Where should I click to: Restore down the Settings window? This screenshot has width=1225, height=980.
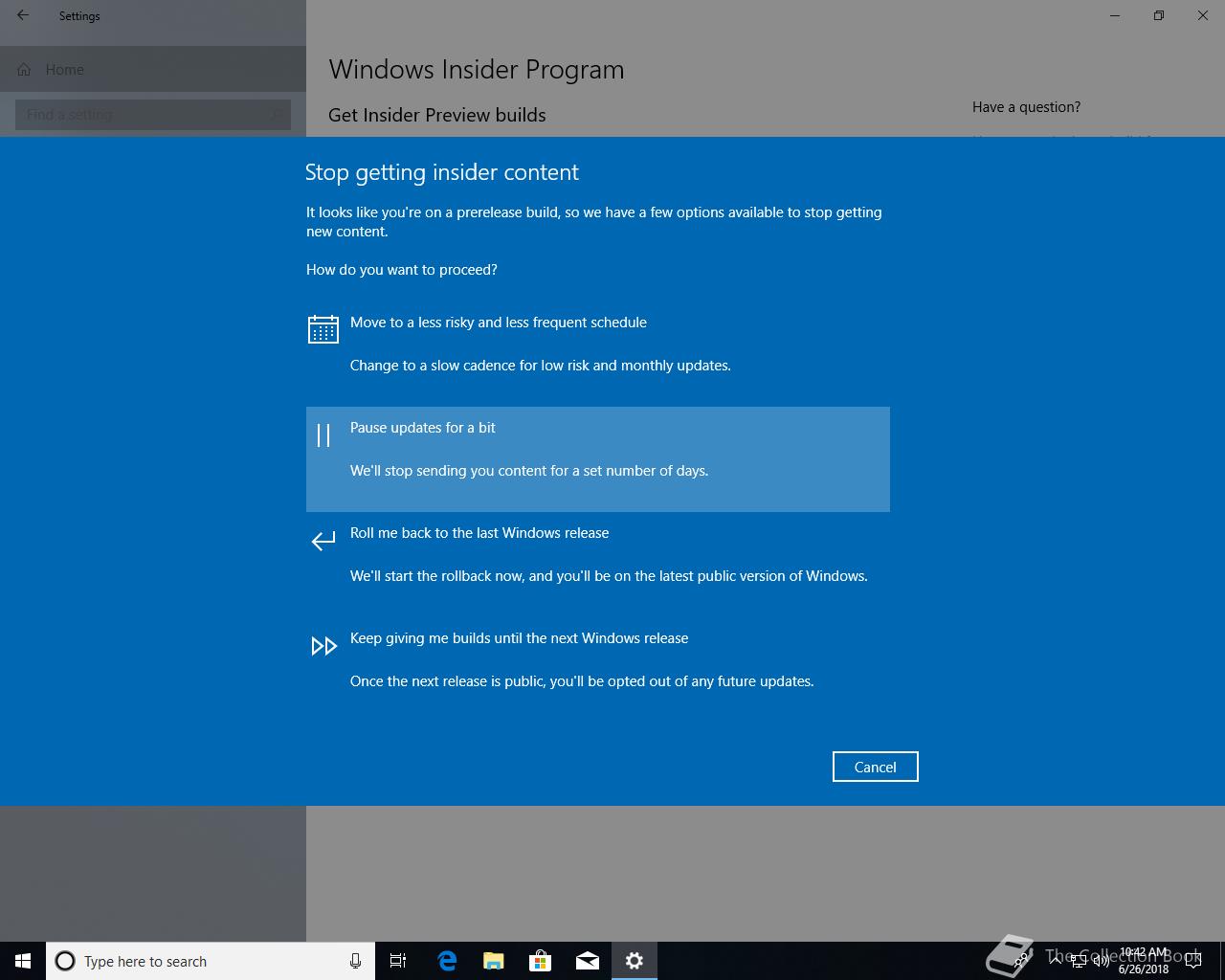pos(1159,15)
